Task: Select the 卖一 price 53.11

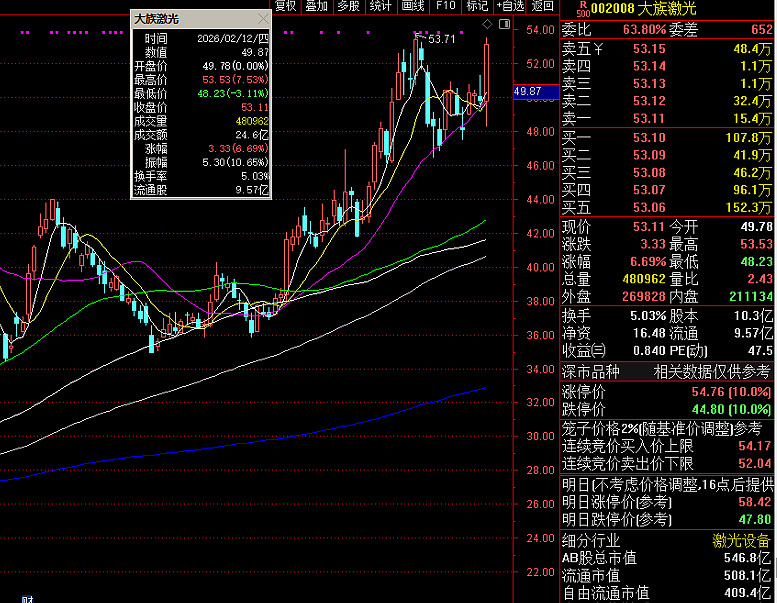Action: pos(649,118)
